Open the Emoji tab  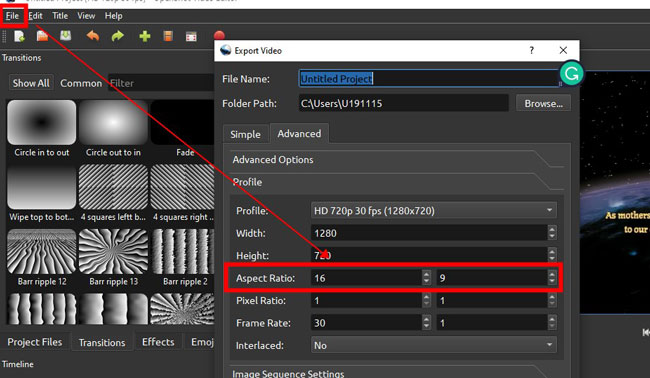pos(202,342)
